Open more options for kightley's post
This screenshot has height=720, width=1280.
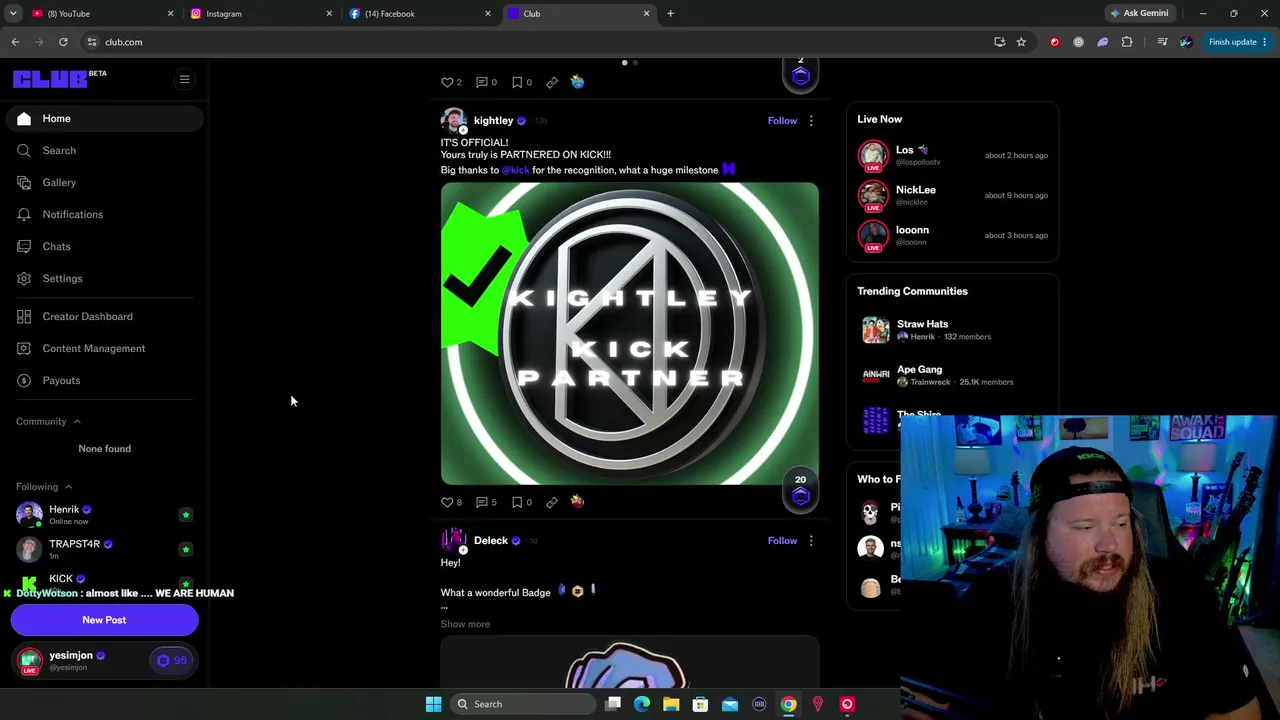(811, 121)
